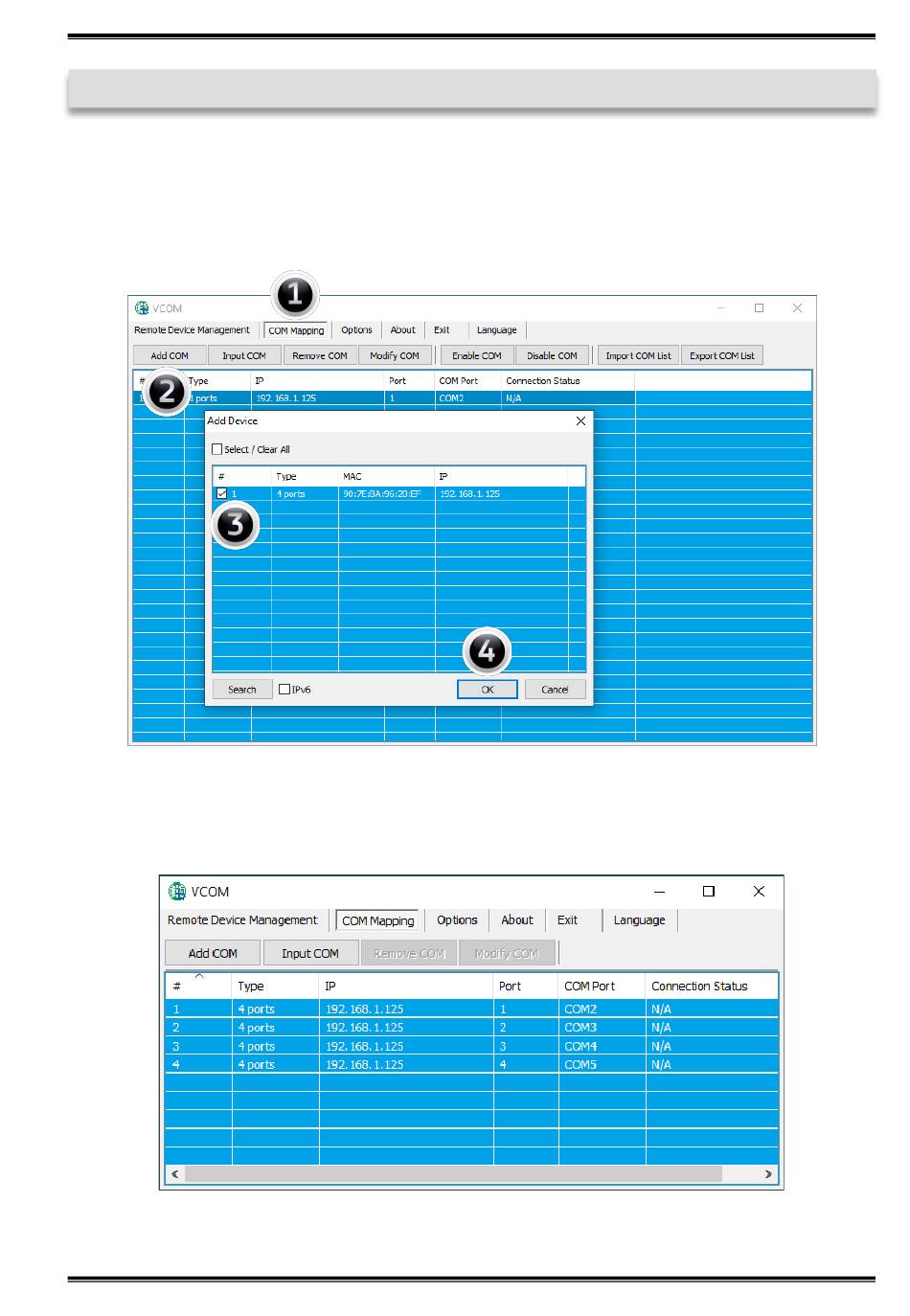
Task: Click Add COM in lower VCOM window
Action: click(x=213, y=953)
